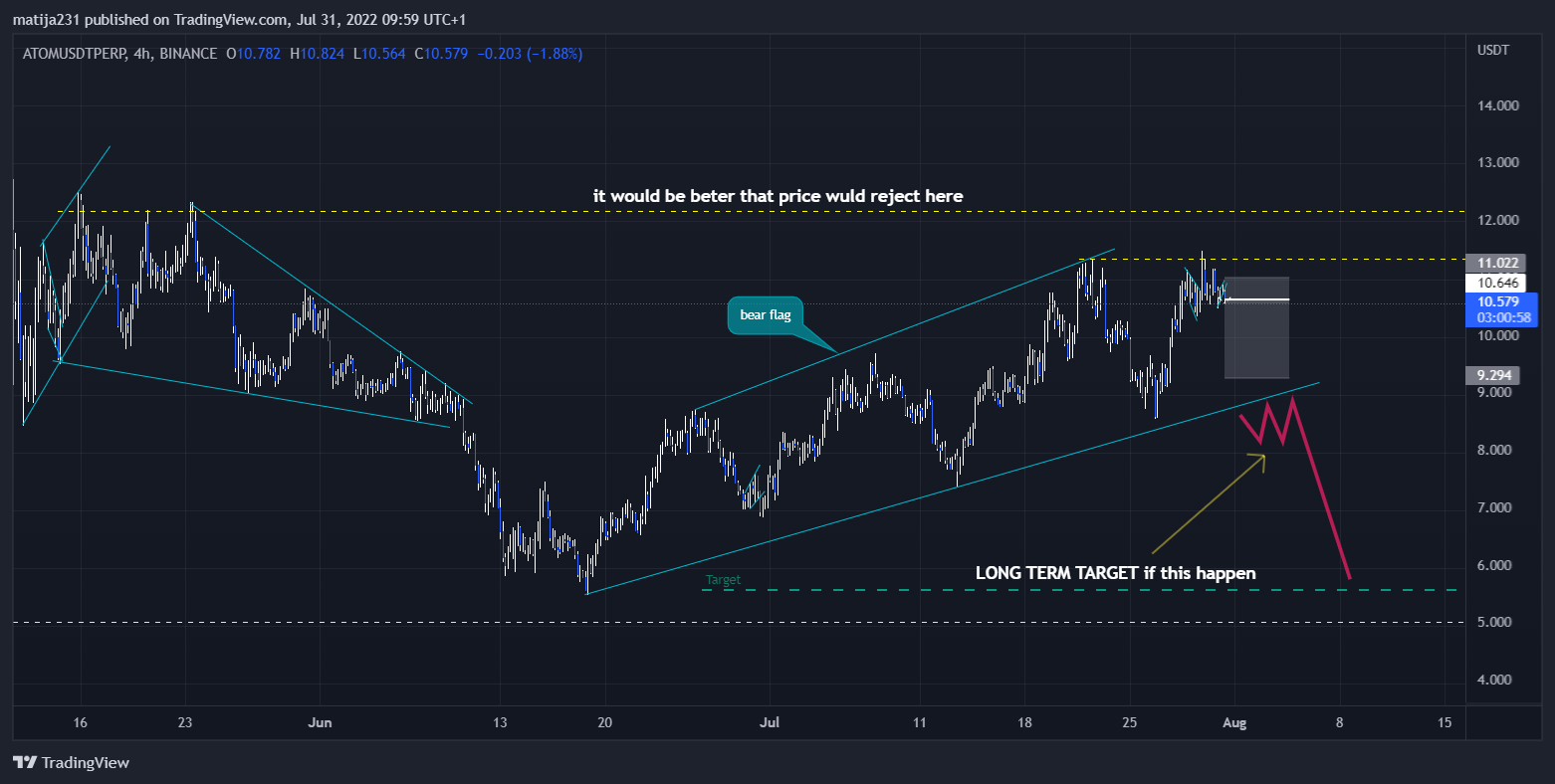Image resolution: width=1555 pixels, height=784 pixels.
Task: Click the published-by matija231 header text
Action: click(x=239, y=20)
